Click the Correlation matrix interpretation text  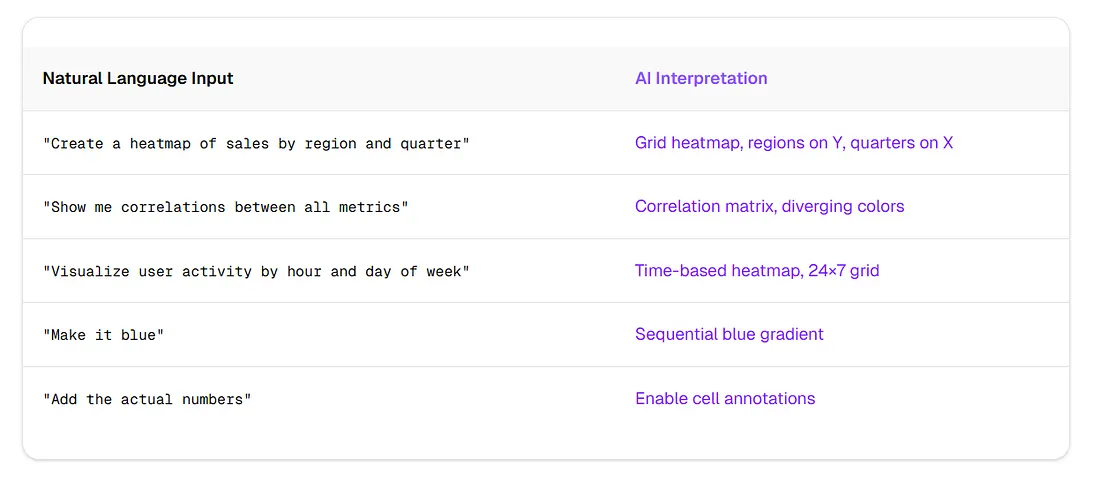pyautogui.click(x=770, y=207)
